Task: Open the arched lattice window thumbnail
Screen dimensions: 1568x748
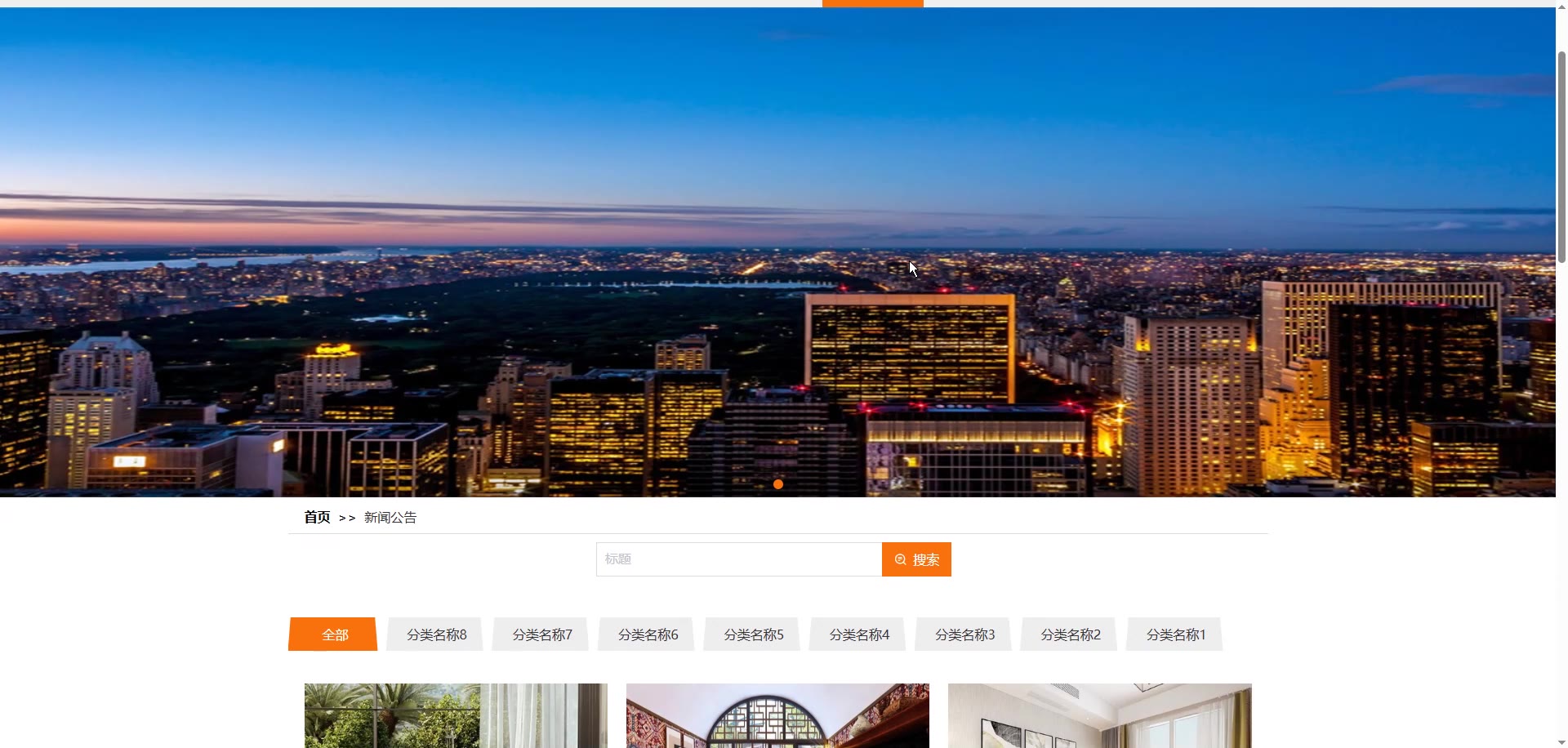Action: [777, 715]
